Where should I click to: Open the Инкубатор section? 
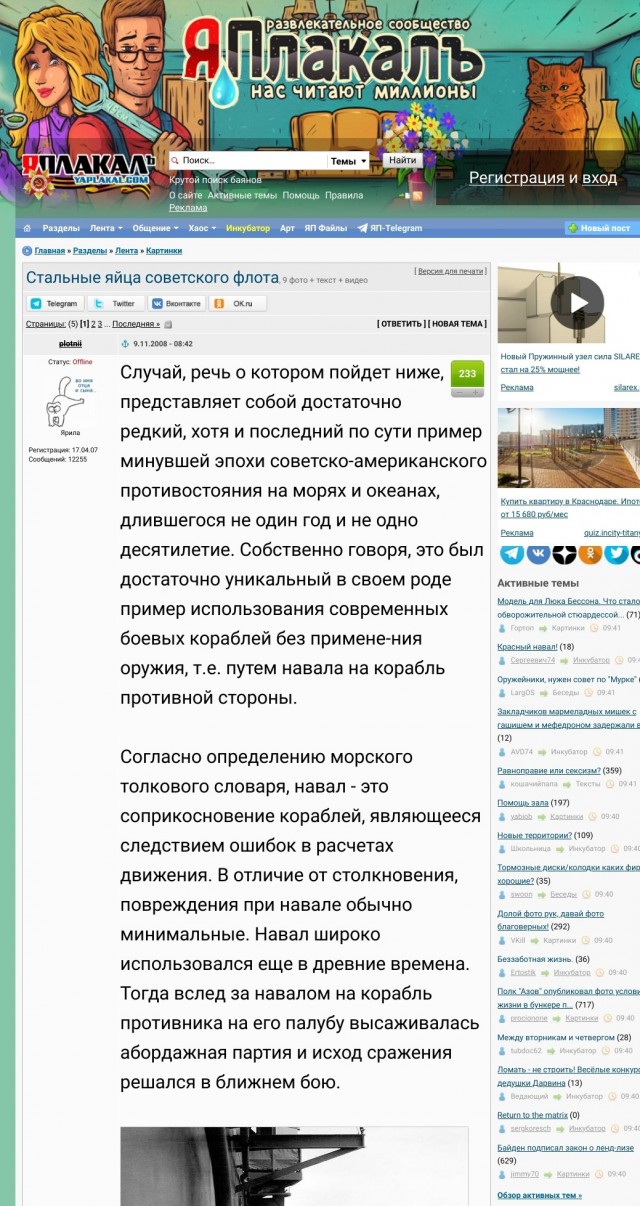(248, 228)
